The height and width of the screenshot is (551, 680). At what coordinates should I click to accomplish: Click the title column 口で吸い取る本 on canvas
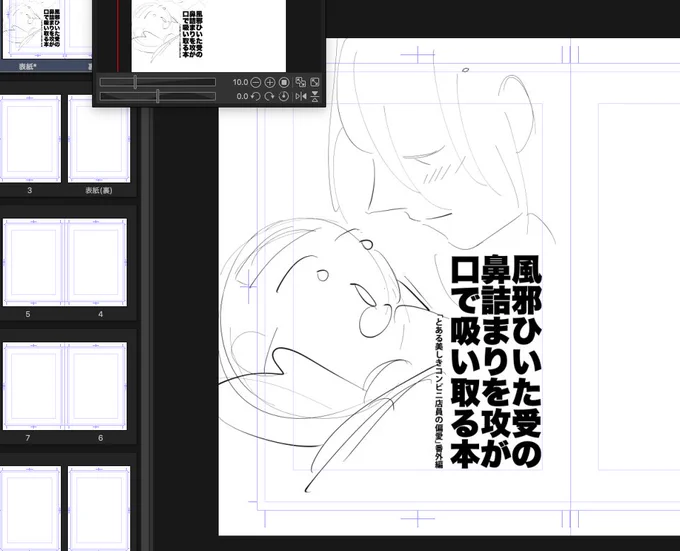[x=465, y=361]
